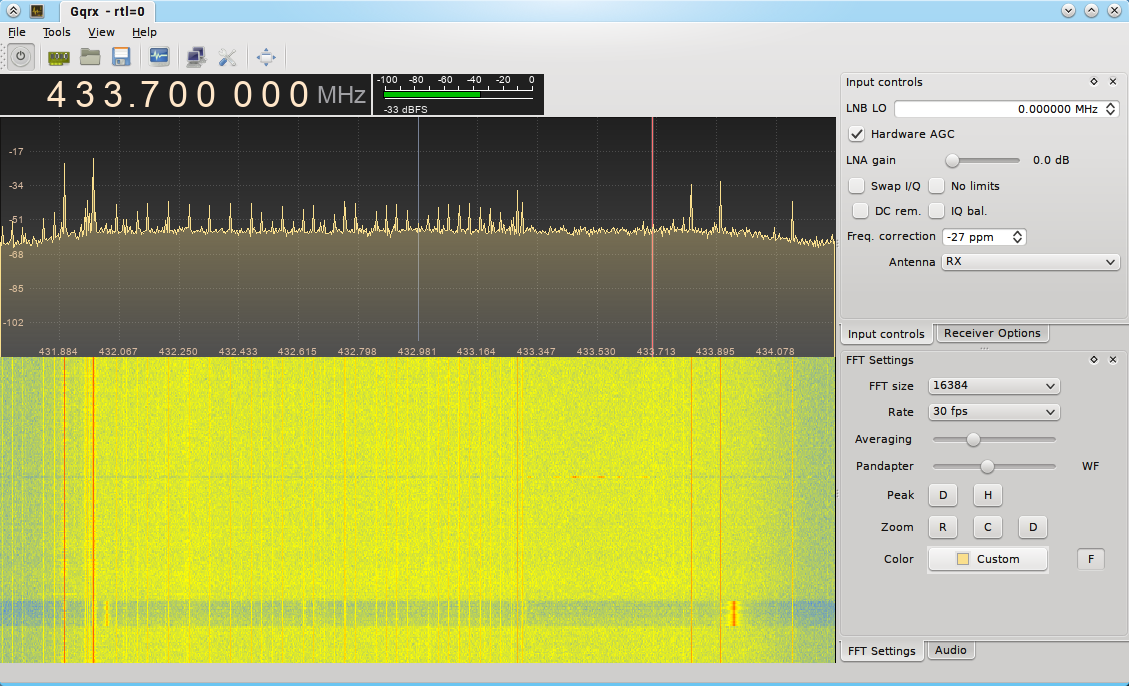Open the FFT size dropdown
The width and height of the screenshot is (1129, 686).
pyautogui.click(x=993, y=385)
